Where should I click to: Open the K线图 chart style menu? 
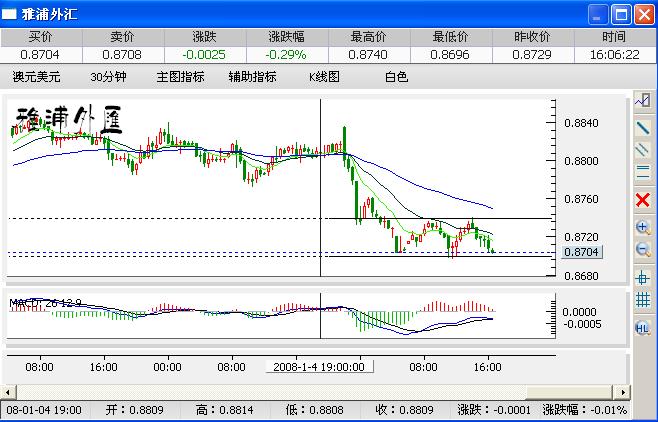[324, 77]
